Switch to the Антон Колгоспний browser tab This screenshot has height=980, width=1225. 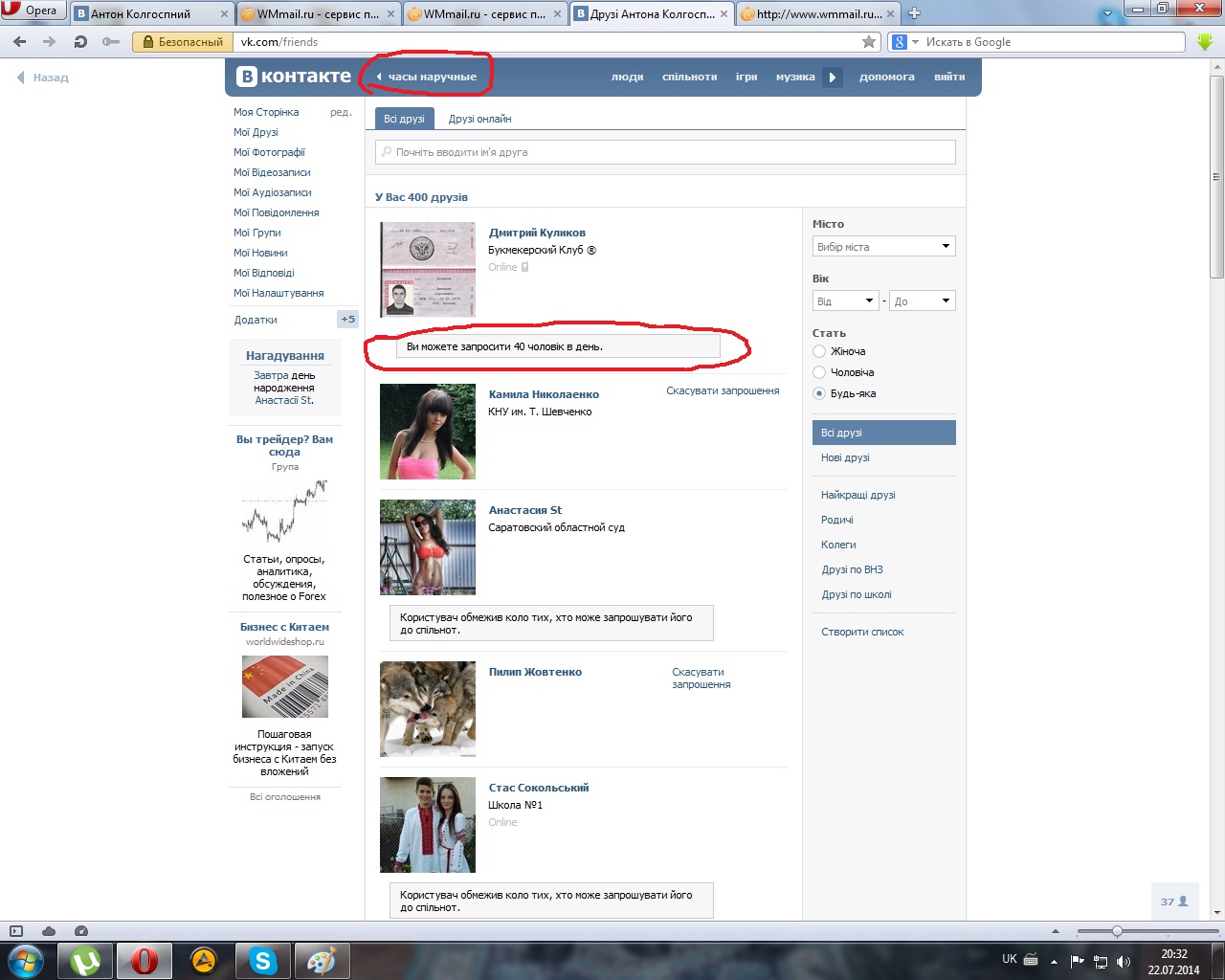point(152,14)
